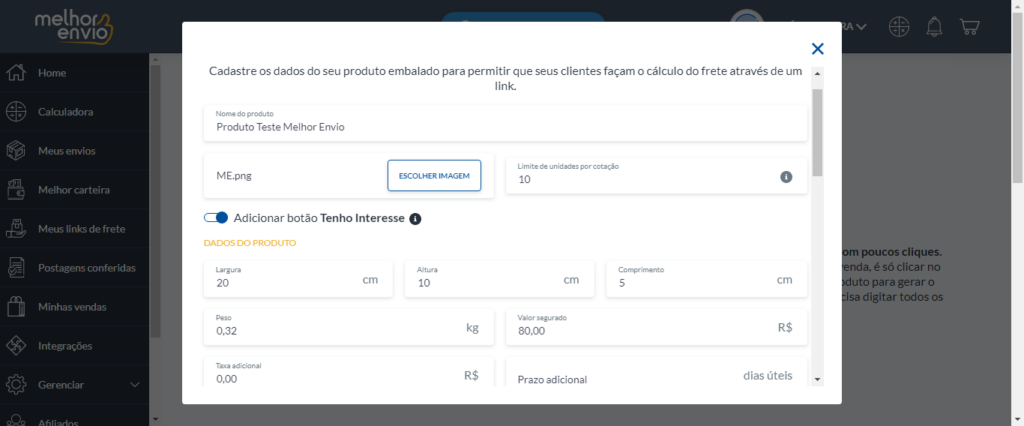1024x426 pixels.
Task: Click the Meus envios box icon
Action: point(16,151)
